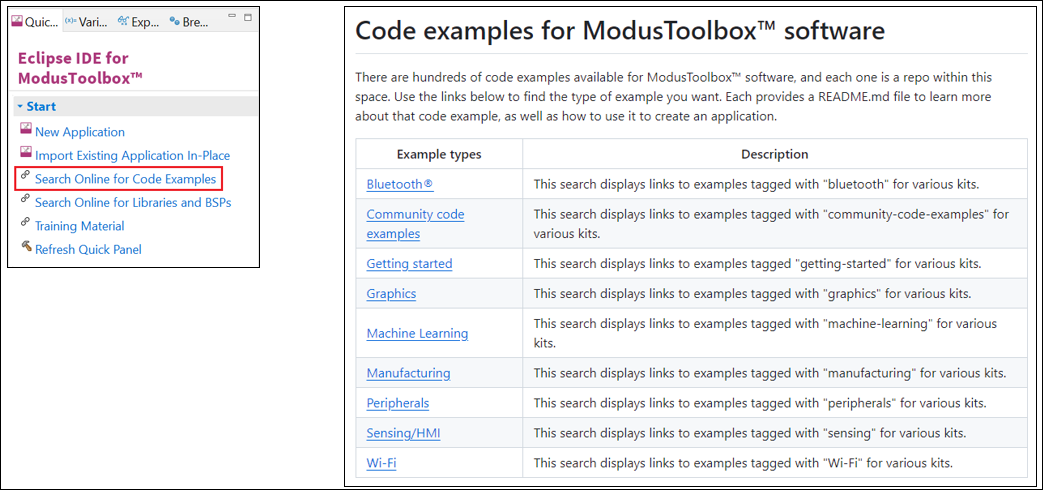Open Search Online for Code Examples
Screen dimensions: 1043x490
(126, 179)
